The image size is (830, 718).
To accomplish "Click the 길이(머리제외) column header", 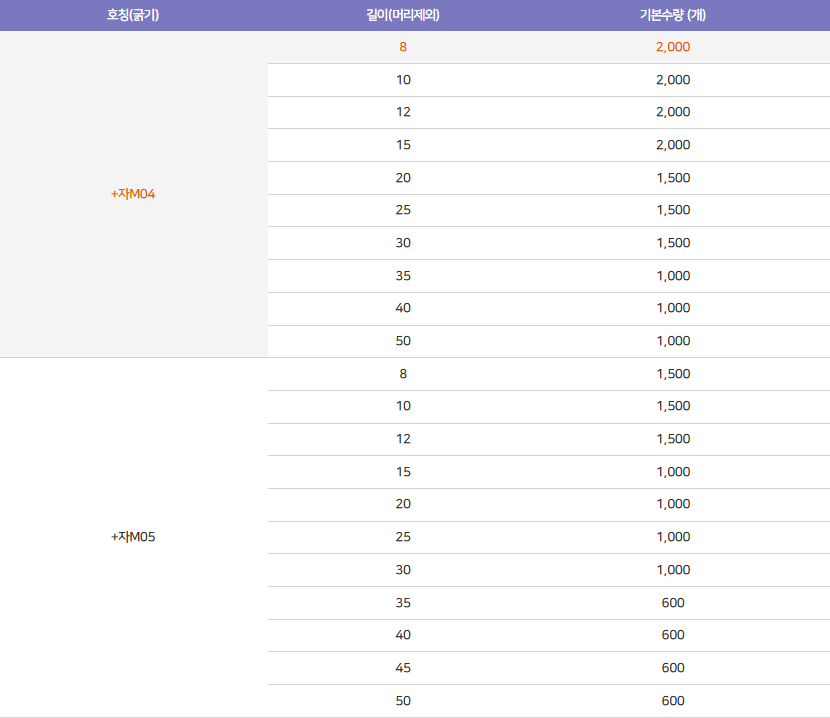I will (403, 15).
